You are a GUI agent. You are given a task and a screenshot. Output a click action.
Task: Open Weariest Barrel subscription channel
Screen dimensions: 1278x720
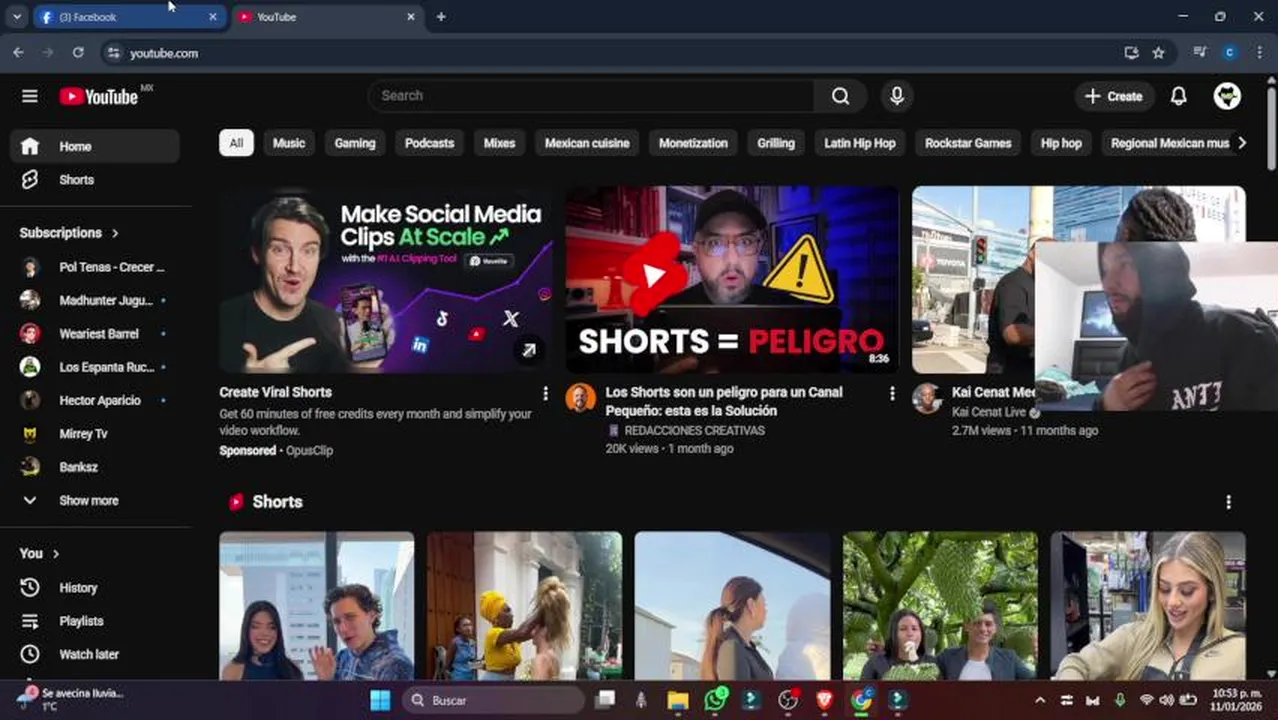tap(95, 334)
